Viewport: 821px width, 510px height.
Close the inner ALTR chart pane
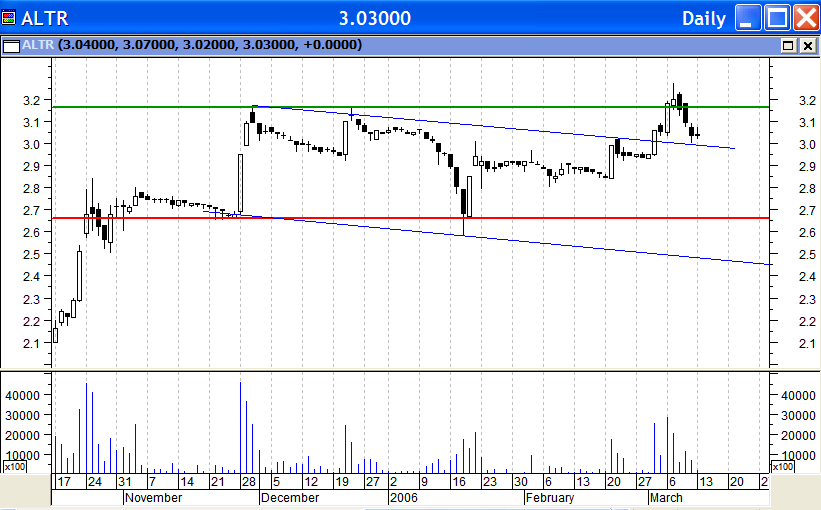[x=808, y=46]
